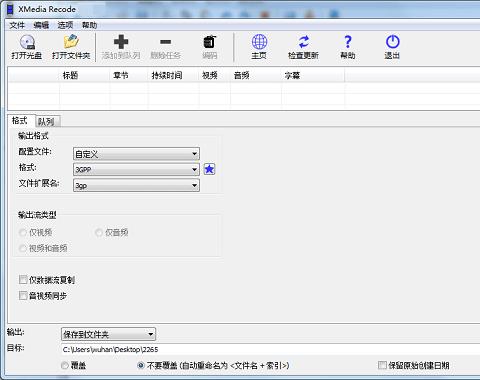This screenshot has width=480, height=380.
Task: Open the Help (帮助) menu
Action: tap(89, 25)
